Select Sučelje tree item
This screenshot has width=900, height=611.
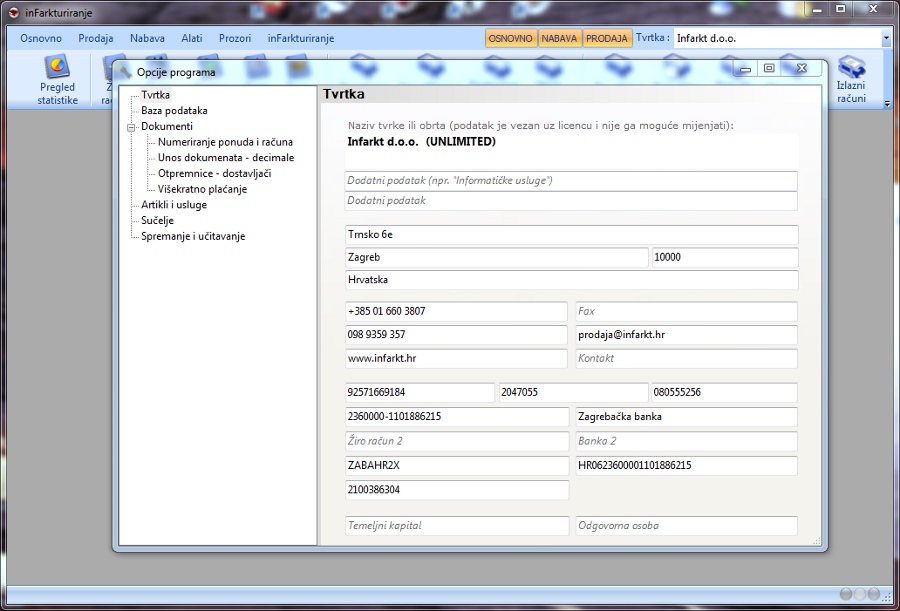[157, 220]
